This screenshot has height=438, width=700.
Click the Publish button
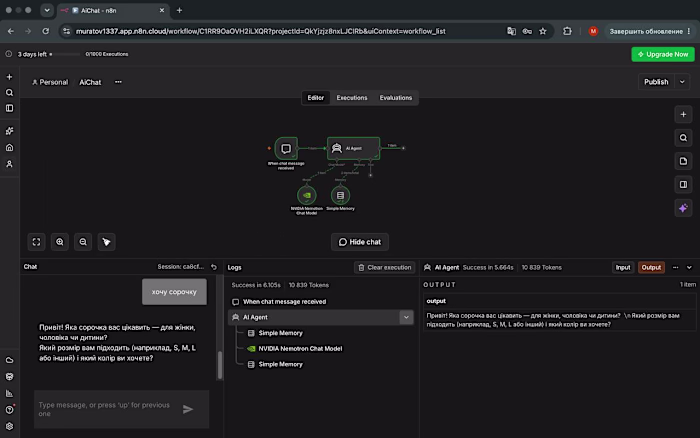(656, 82)
